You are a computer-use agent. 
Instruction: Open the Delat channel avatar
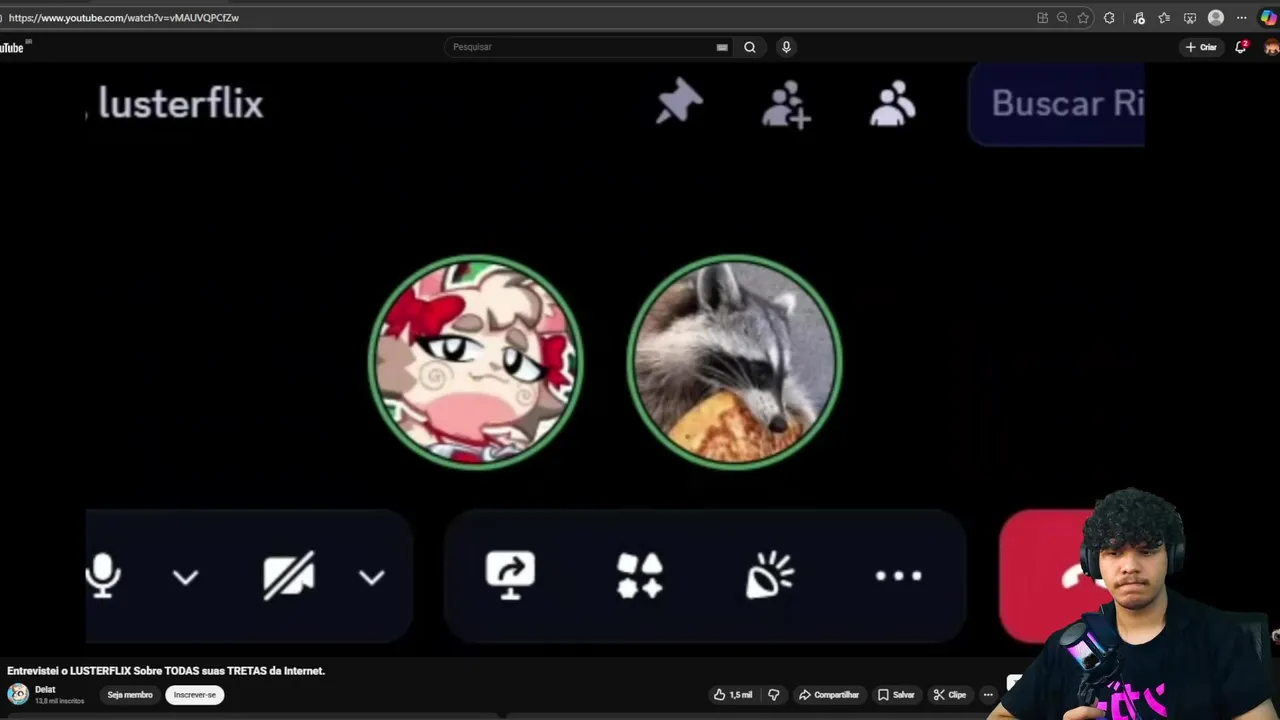point(18,694)
